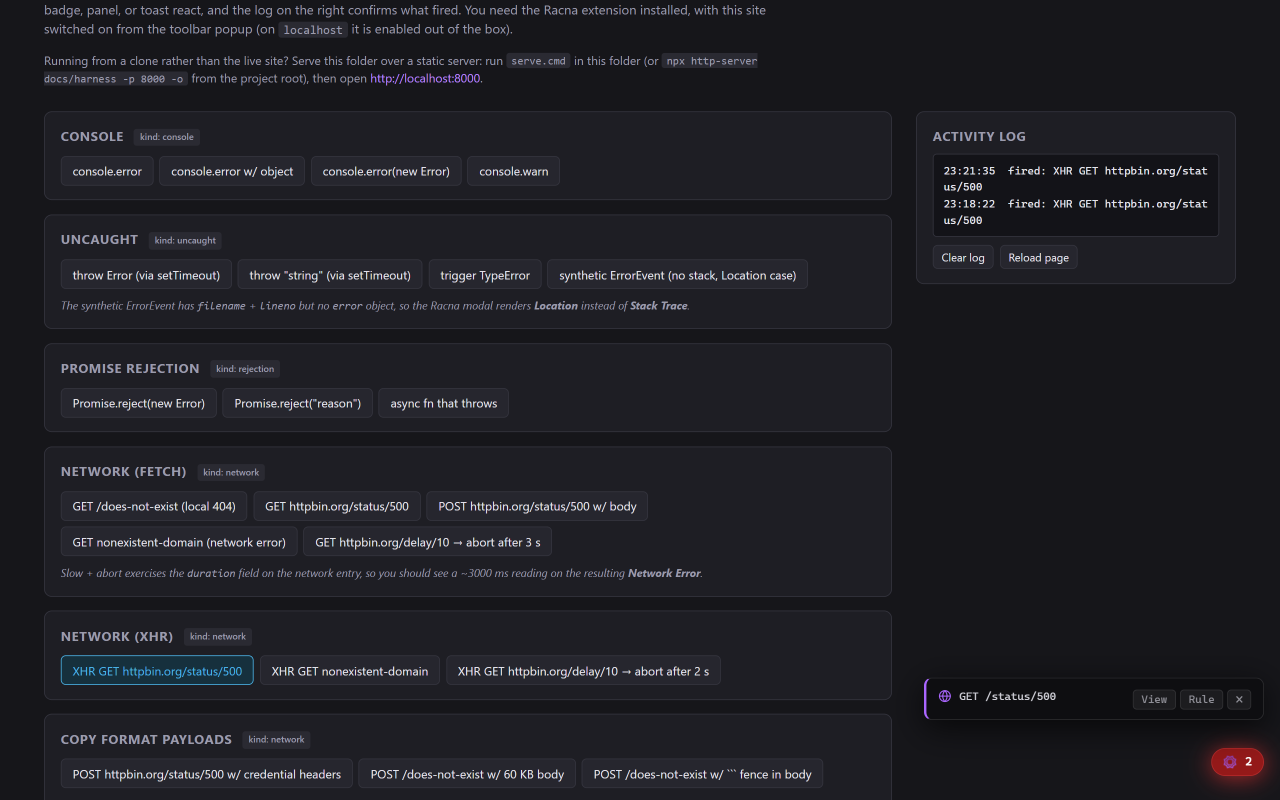Click the ACTIVITY LOG heading

pyautogui.click(x=979, y=136)
